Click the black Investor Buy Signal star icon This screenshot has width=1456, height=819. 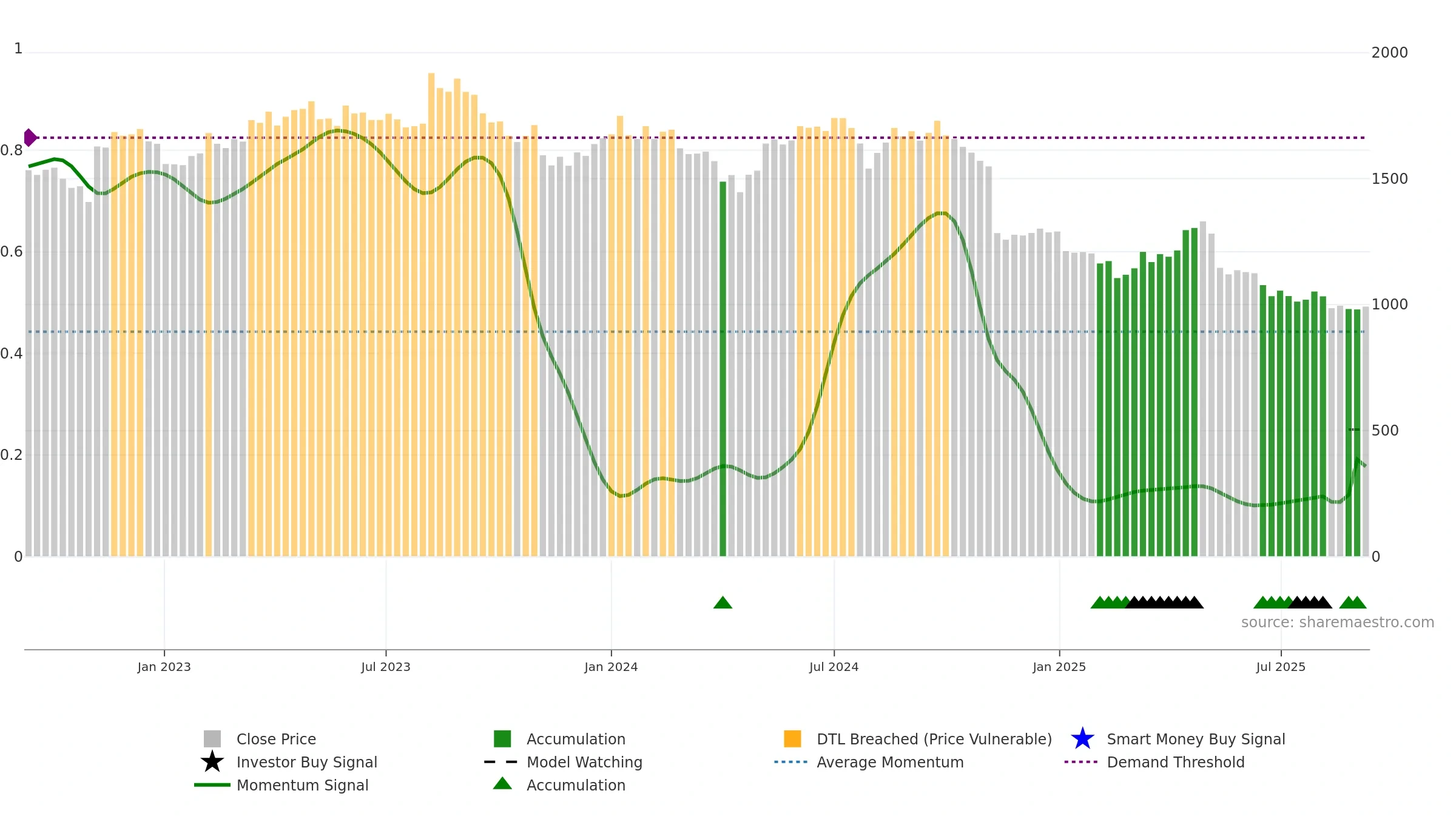coord(212,762)
